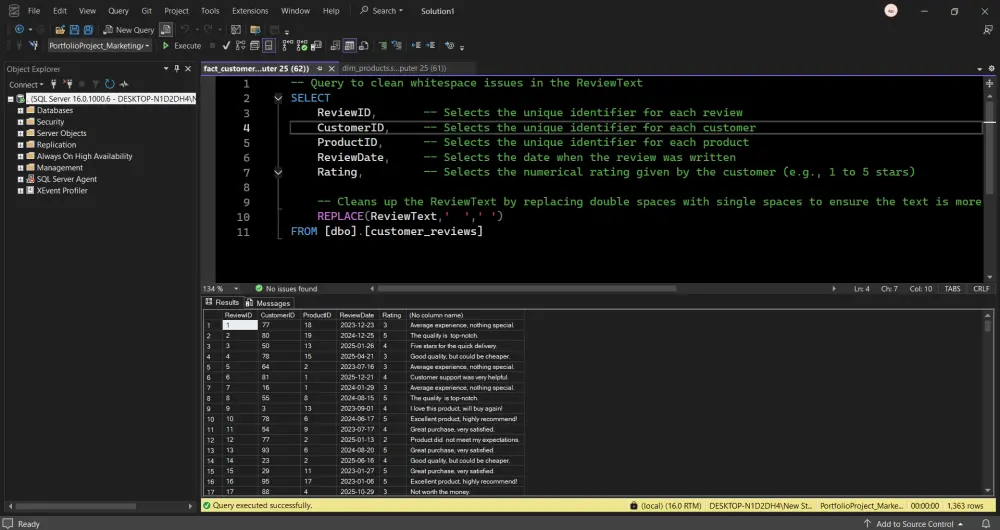The height and width of the screenshot is (530, 1000).
Task: Expand the SQL Server Agent node
Action: pos(20,179)
